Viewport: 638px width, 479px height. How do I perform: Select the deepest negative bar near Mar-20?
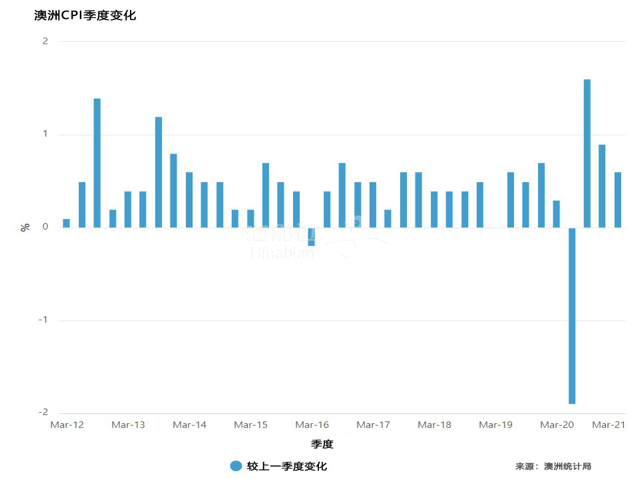[x=572, y=315]
